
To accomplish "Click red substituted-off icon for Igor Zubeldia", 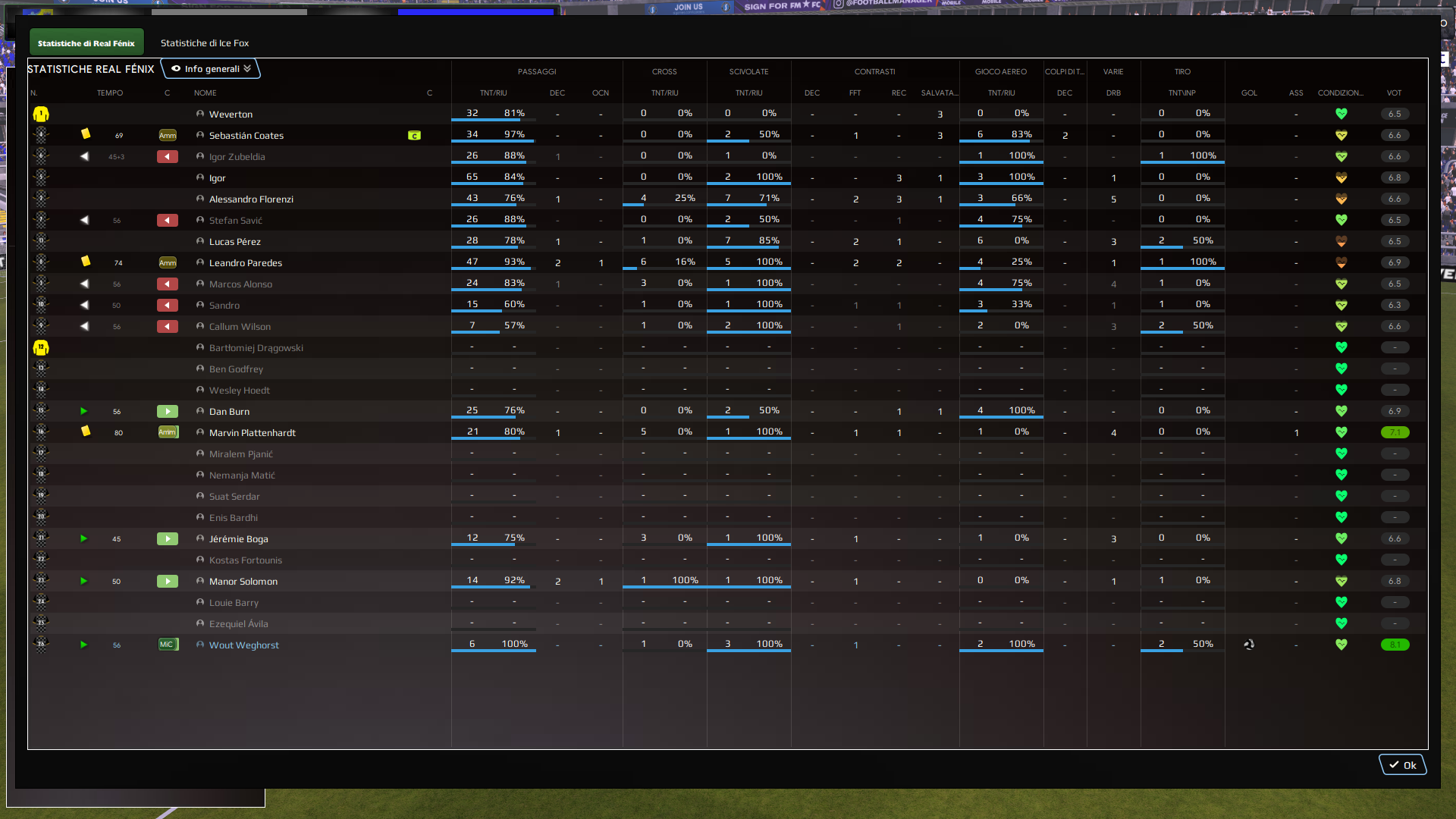I will point(167,157).
